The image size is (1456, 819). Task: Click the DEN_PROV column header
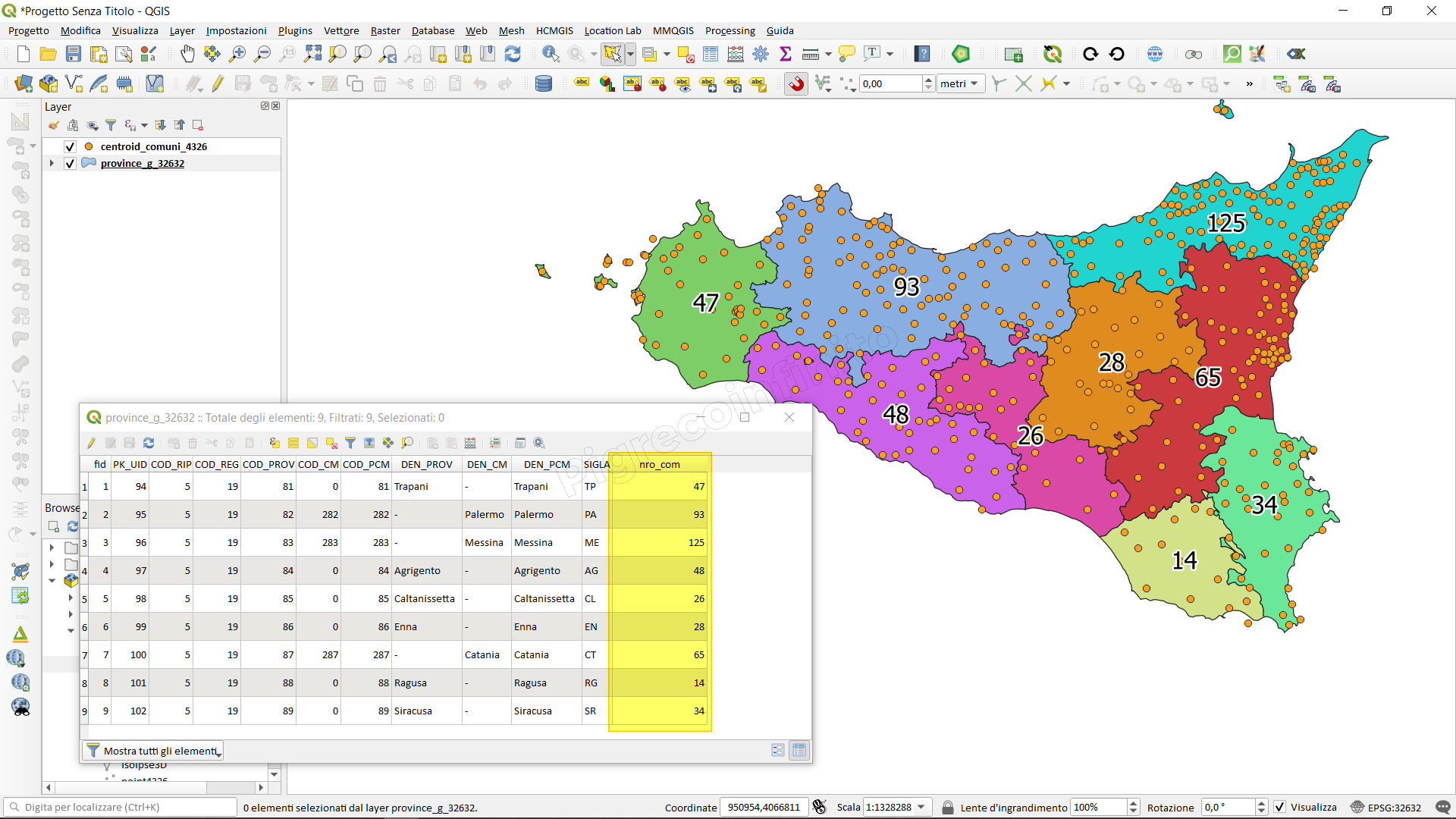426,464
